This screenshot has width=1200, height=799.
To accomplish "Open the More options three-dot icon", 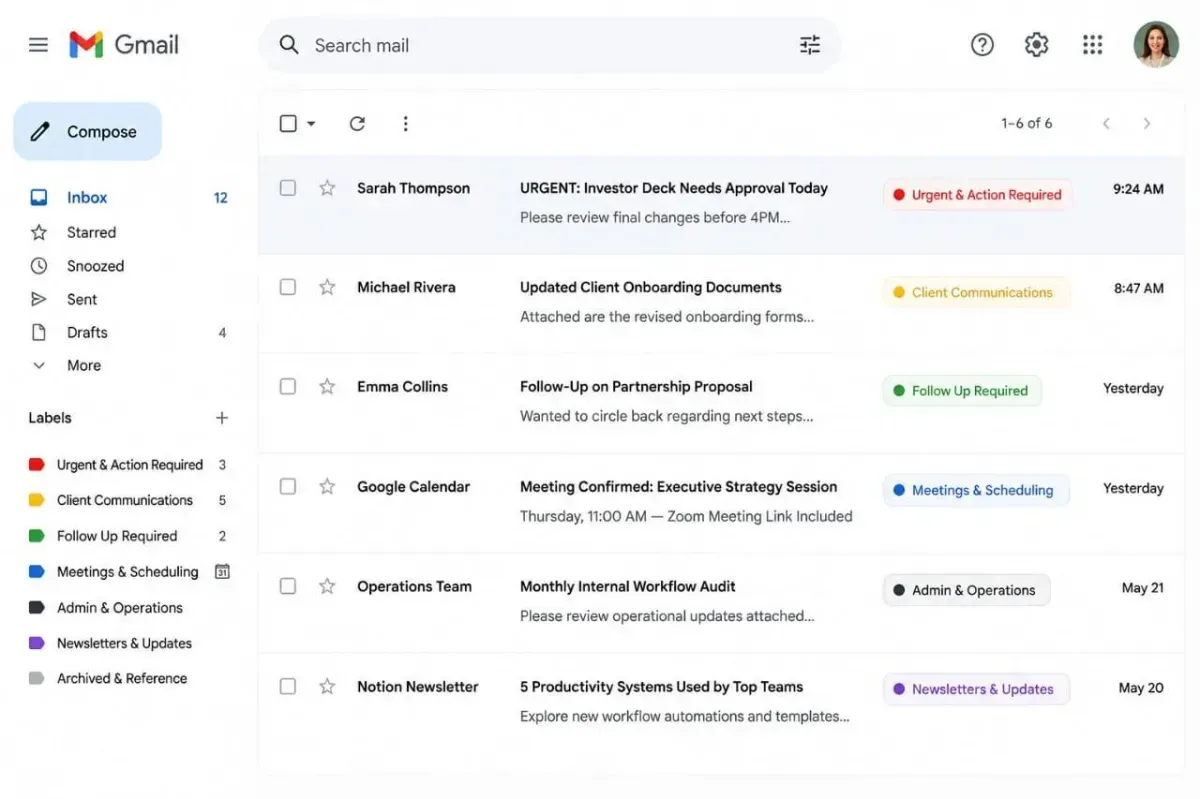I will 405,124.
